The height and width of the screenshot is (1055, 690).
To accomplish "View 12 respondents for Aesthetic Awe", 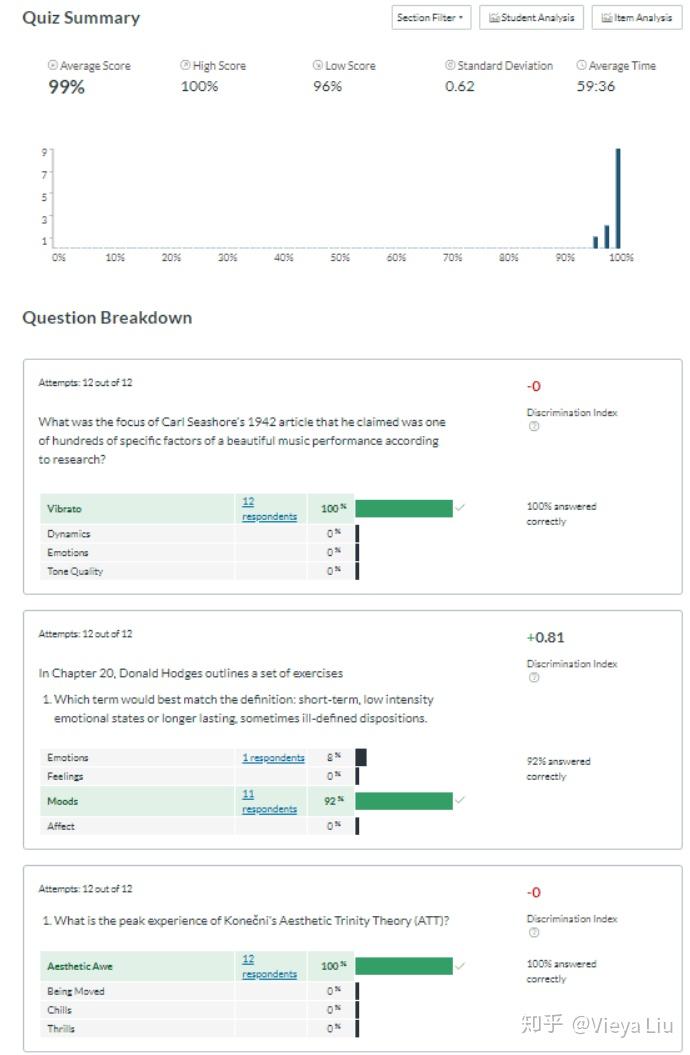I will click(x=269, y=966).
